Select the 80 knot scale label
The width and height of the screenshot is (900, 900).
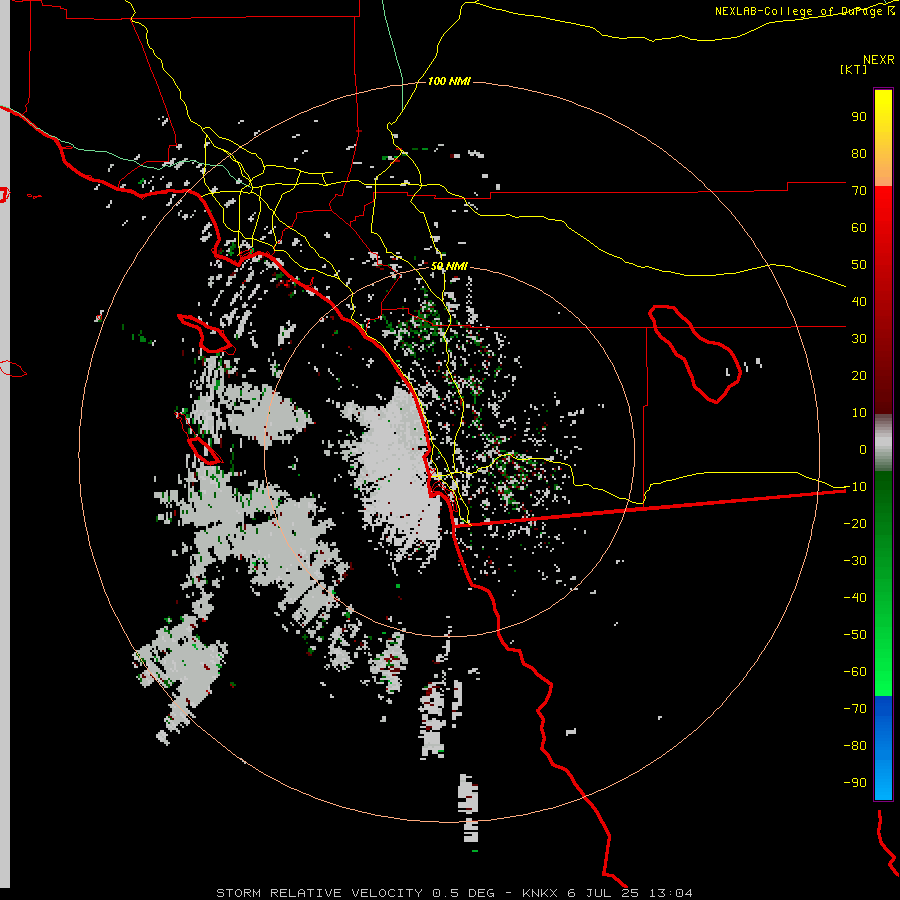tap(859, 153)
